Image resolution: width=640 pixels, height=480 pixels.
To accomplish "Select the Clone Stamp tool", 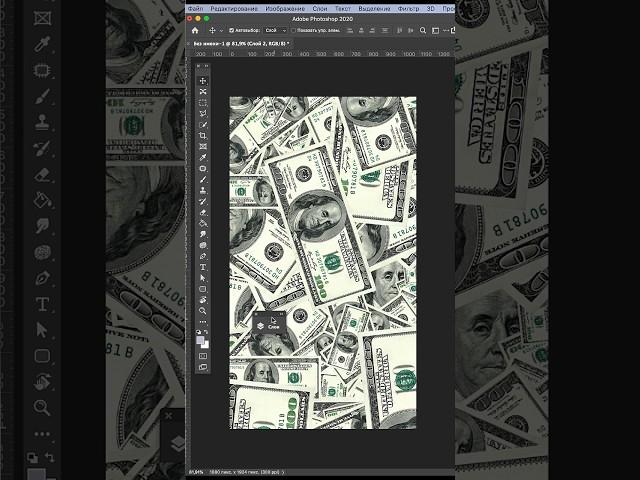I will coord(203,191).
